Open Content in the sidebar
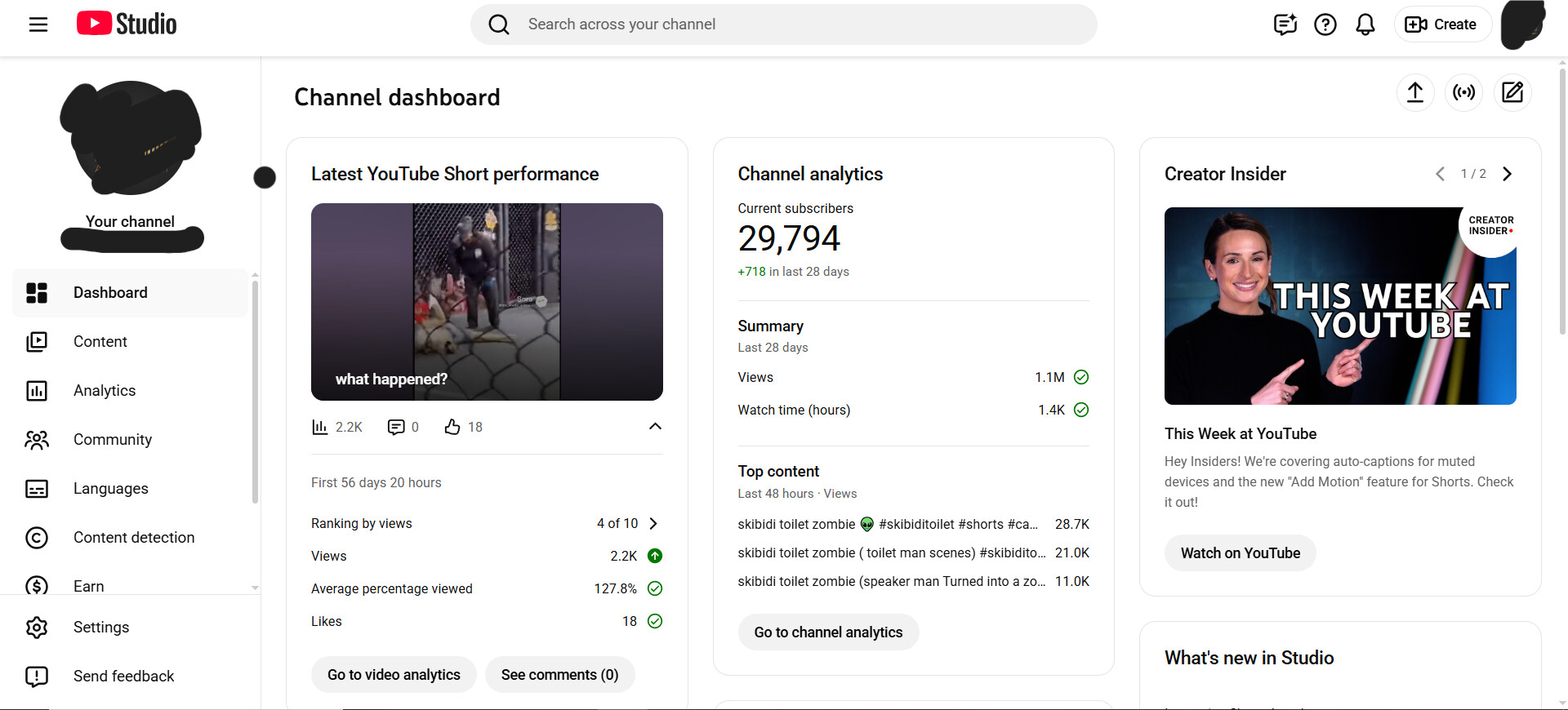Viewport: 1568px width, 710px height. pyautogui.click(x=100, y=342)
